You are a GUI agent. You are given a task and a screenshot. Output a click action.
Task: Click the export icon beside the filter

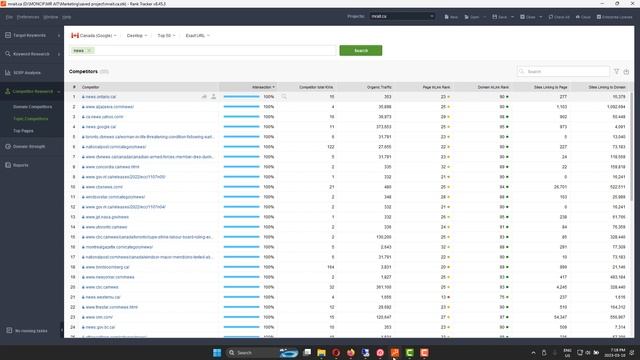[x=626, y=71]
